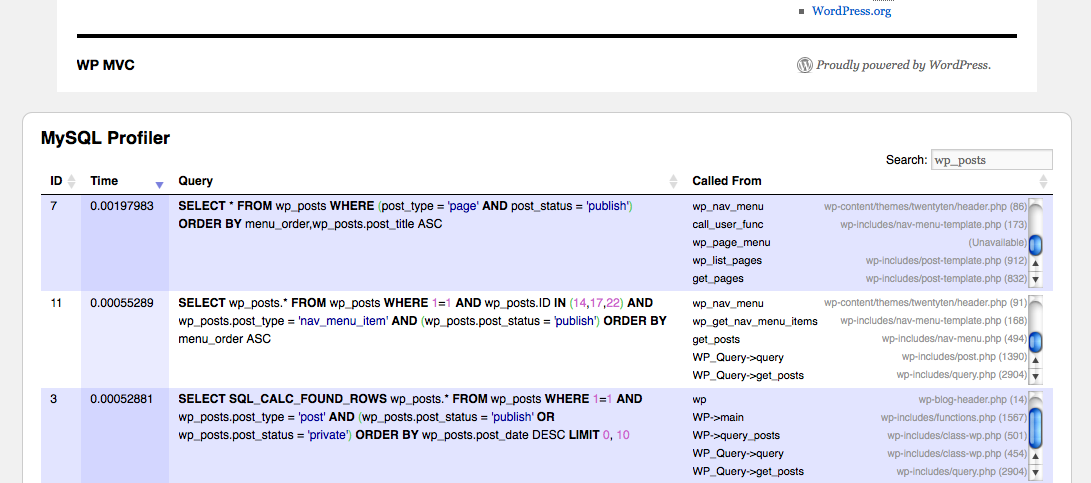Click the WP MVC site title
1091x483 pixels.
pos(106,65)
